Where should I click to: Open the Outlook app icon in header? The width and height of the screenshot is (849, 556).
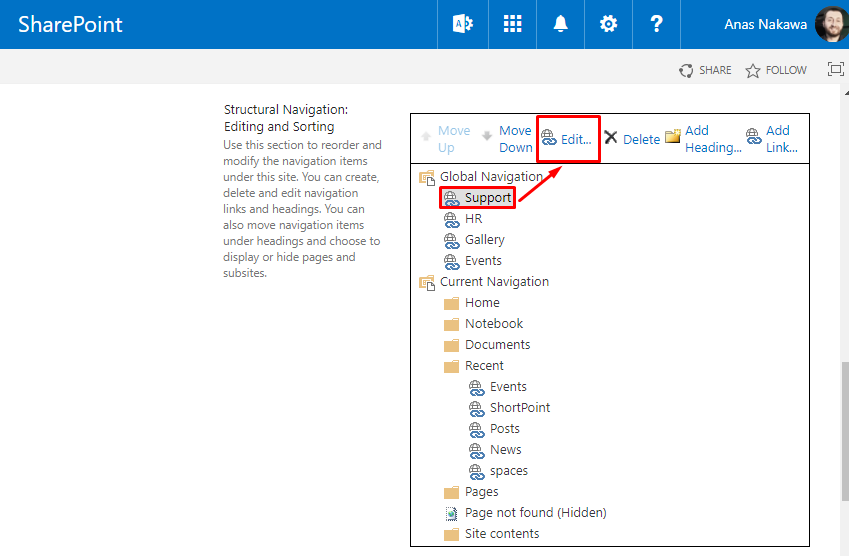coord(462,24)
